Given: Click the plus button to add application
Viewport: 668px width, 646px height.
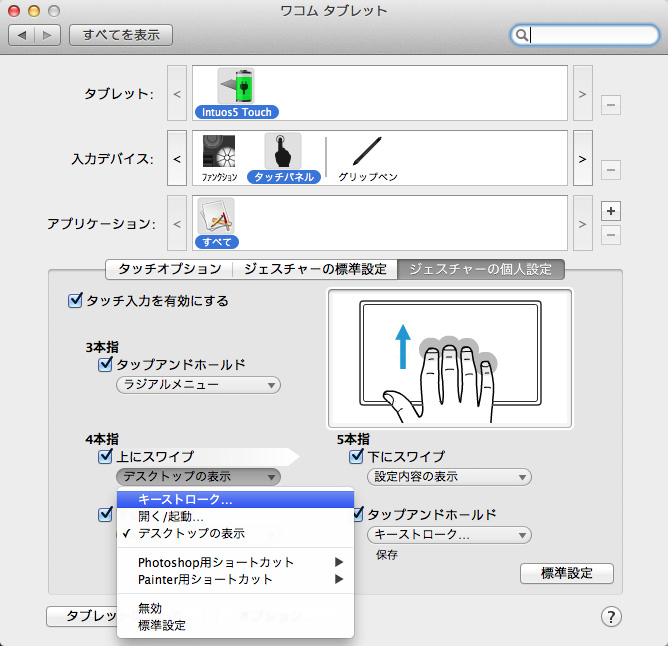Looking at the screenshot, I should tap(611, 211).
